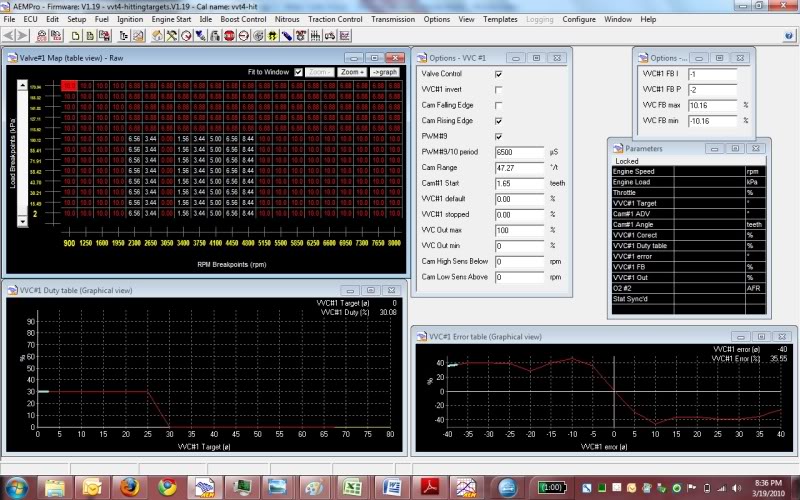
Task: Open Excel from the taskbar
Action: click(352, 487)
